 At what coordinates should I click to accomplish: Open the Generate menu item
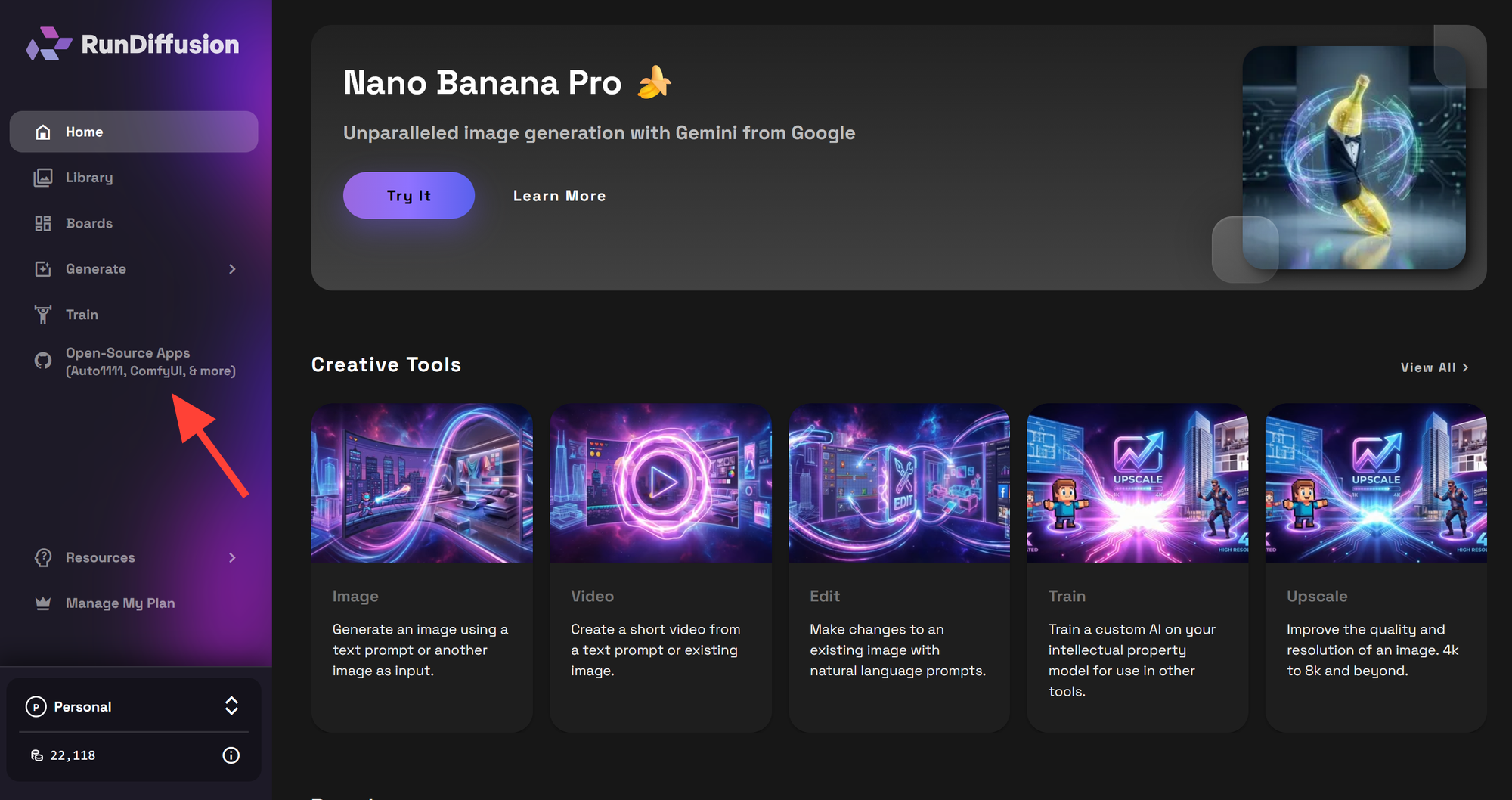coord(134,269)
